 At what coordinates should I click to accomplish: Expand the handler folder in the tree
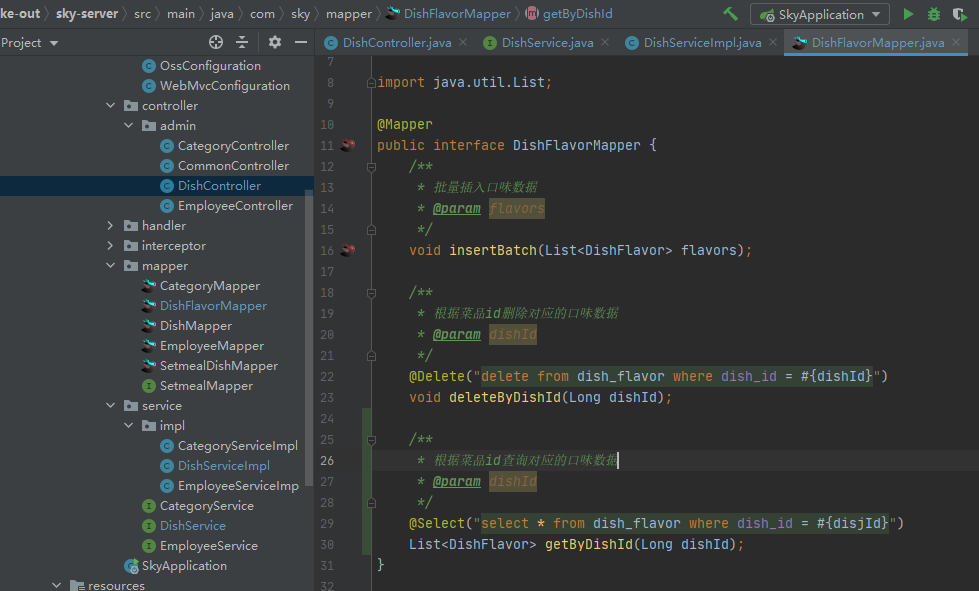[110, 226]
